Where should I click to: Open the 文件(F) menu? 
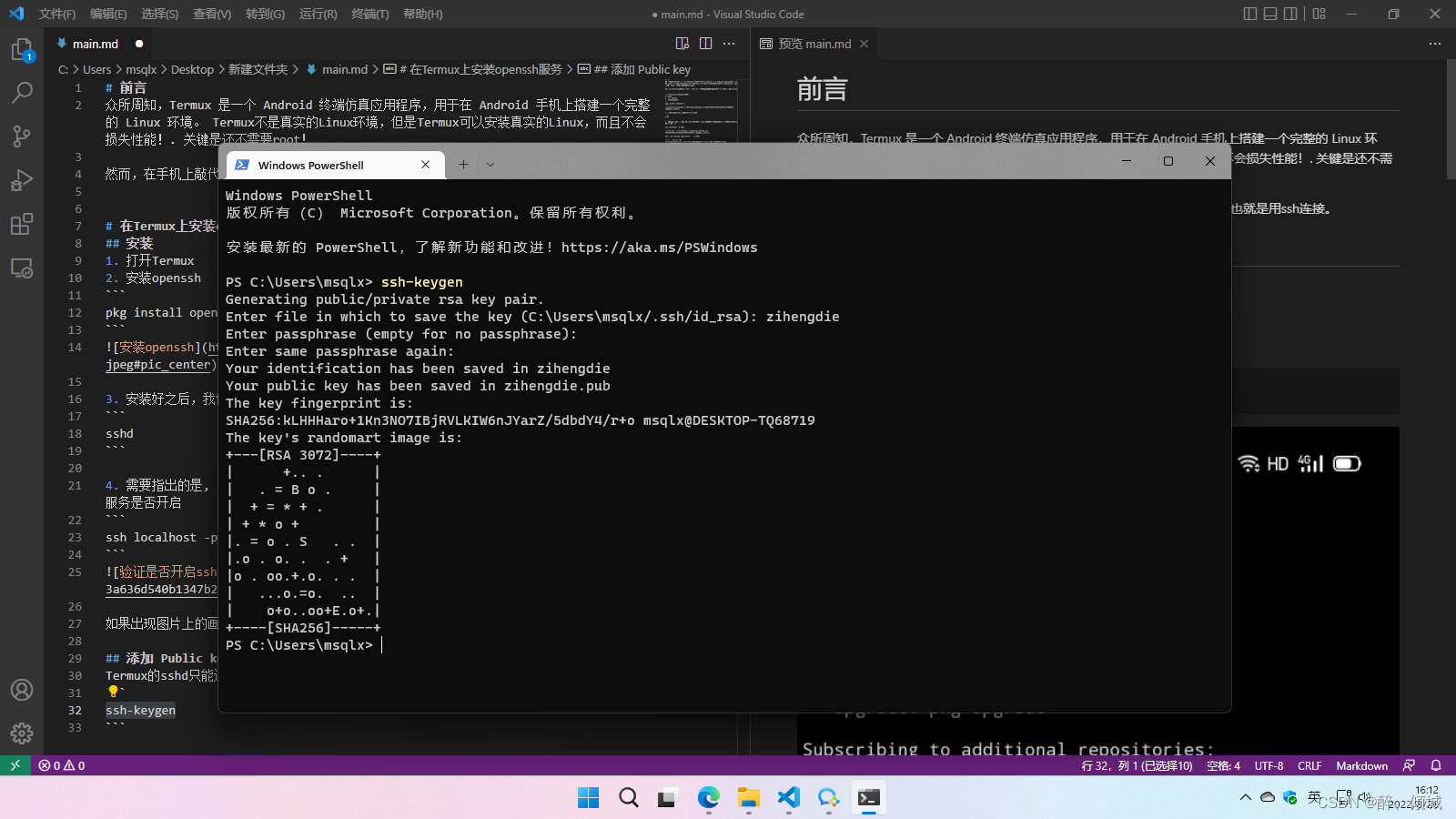pos(57,14)
